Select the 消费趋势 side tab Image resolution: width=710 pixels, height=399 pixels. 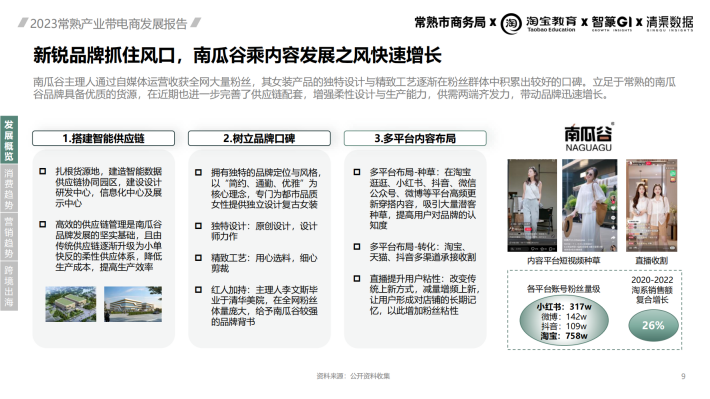tap(9, 189)
